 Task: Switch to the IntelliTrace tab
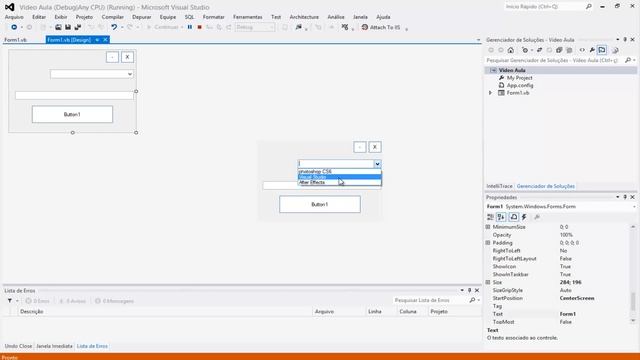[499, 186]
